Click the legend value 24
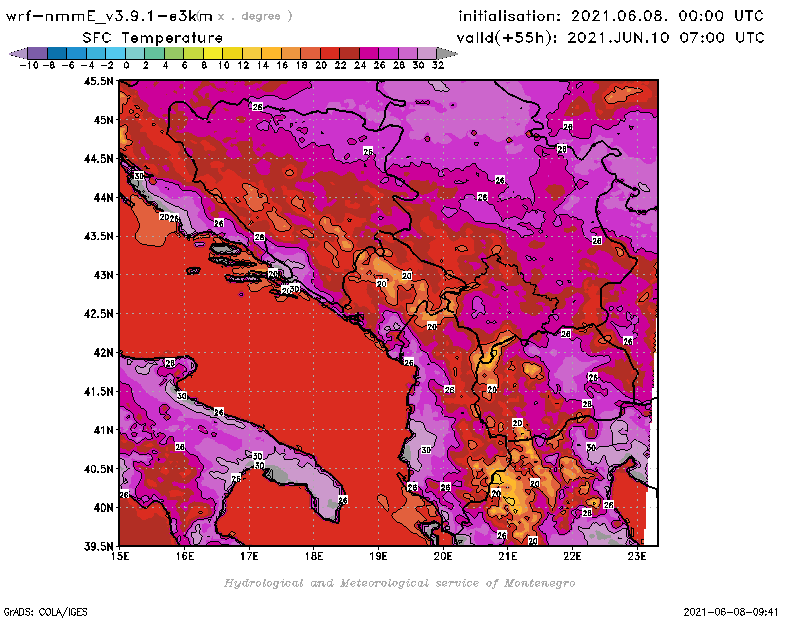The width and height of the screenshot is (800, 618). click(x=360, y=65)
